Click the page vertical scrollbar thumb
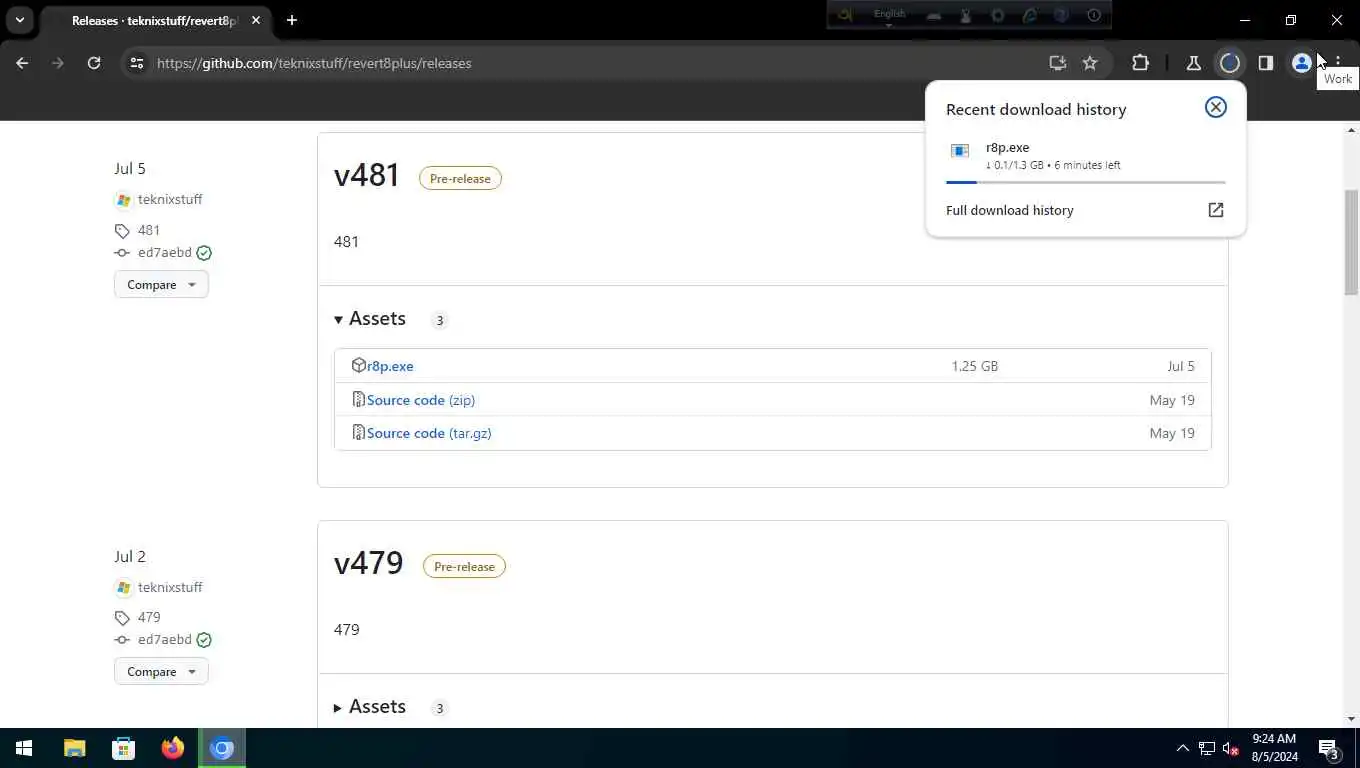The height and width of the screenshot is (768, 1360). [x=1352, y=242]
